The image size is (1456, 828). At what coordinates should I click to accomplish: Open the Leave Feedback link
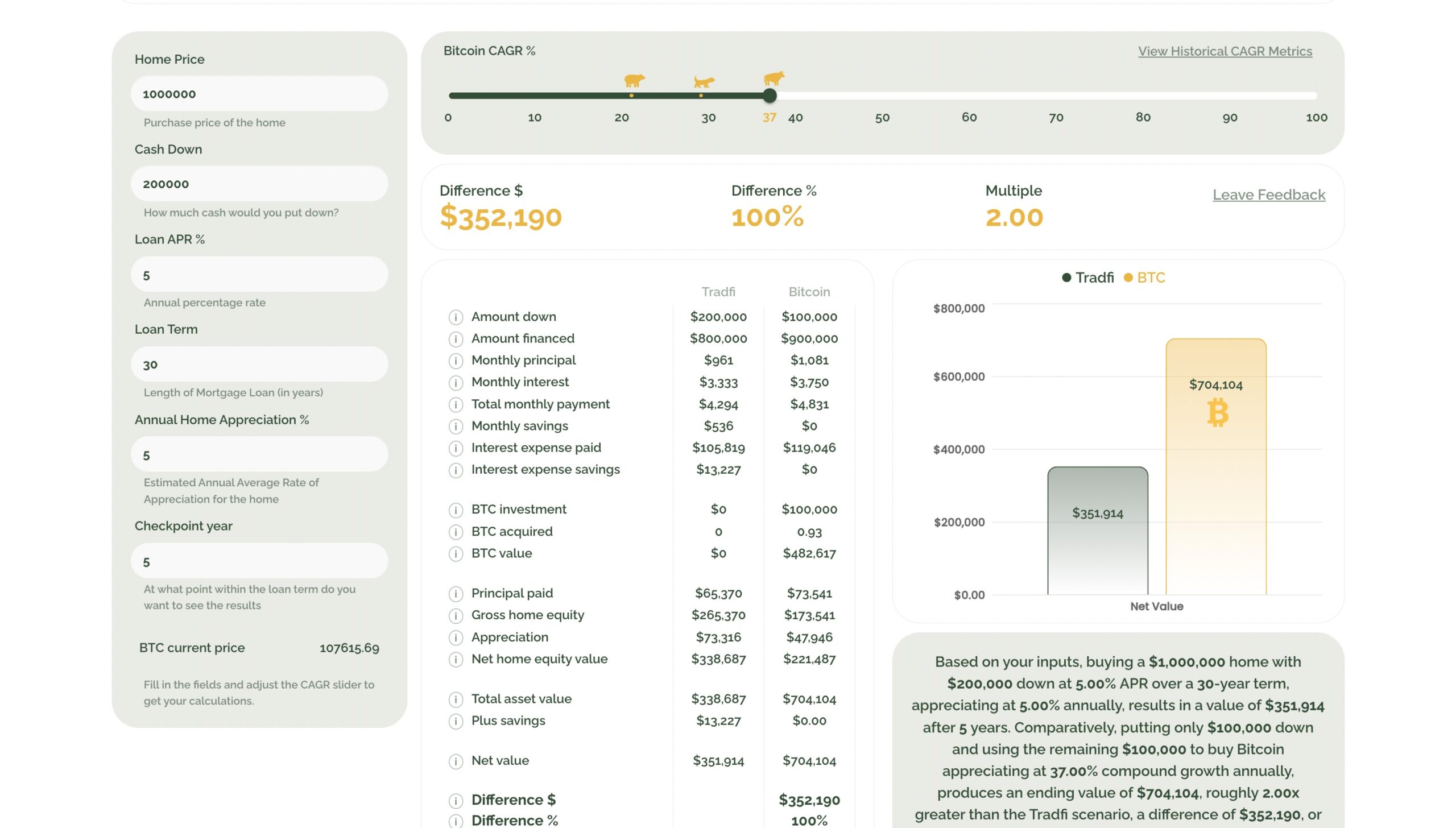1269,194
